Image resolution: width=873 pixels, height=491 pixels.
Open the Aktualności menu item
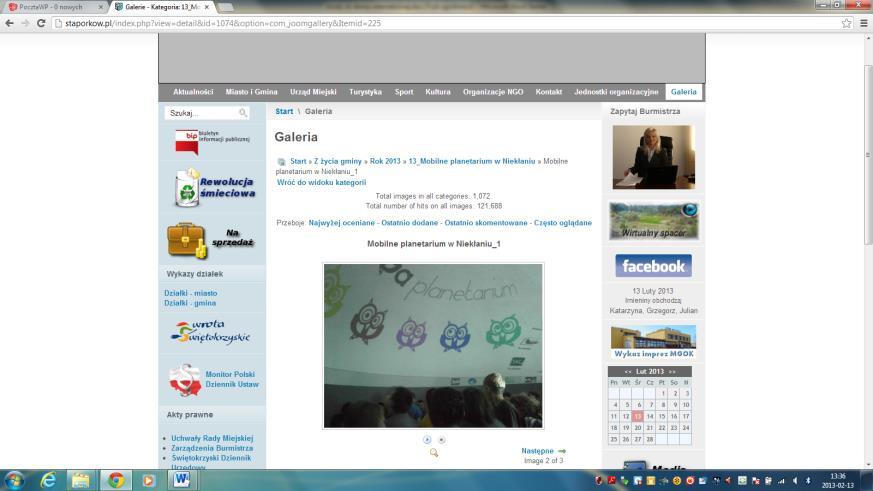click(x=193, y=92)
